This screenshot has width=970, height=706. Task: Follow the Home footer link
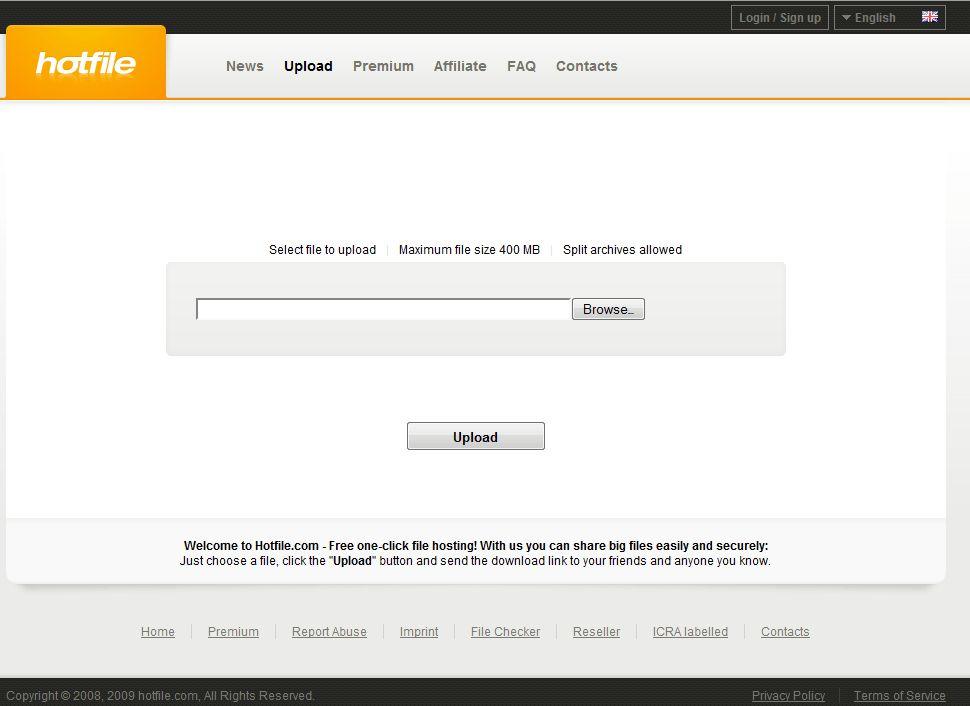(158, 632)
